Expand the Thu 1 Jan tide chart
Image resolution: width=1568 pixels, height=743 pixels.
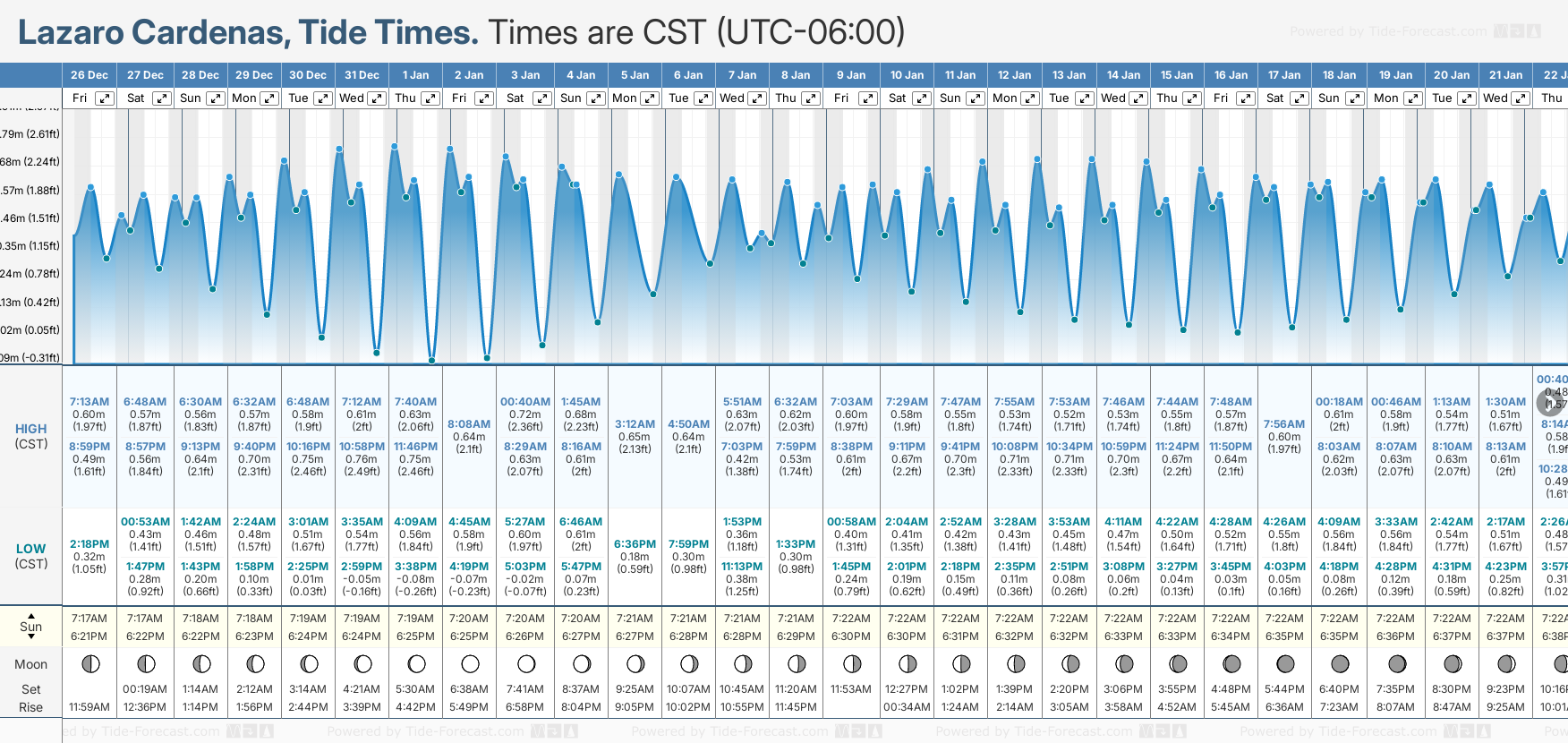coord(430,98)
